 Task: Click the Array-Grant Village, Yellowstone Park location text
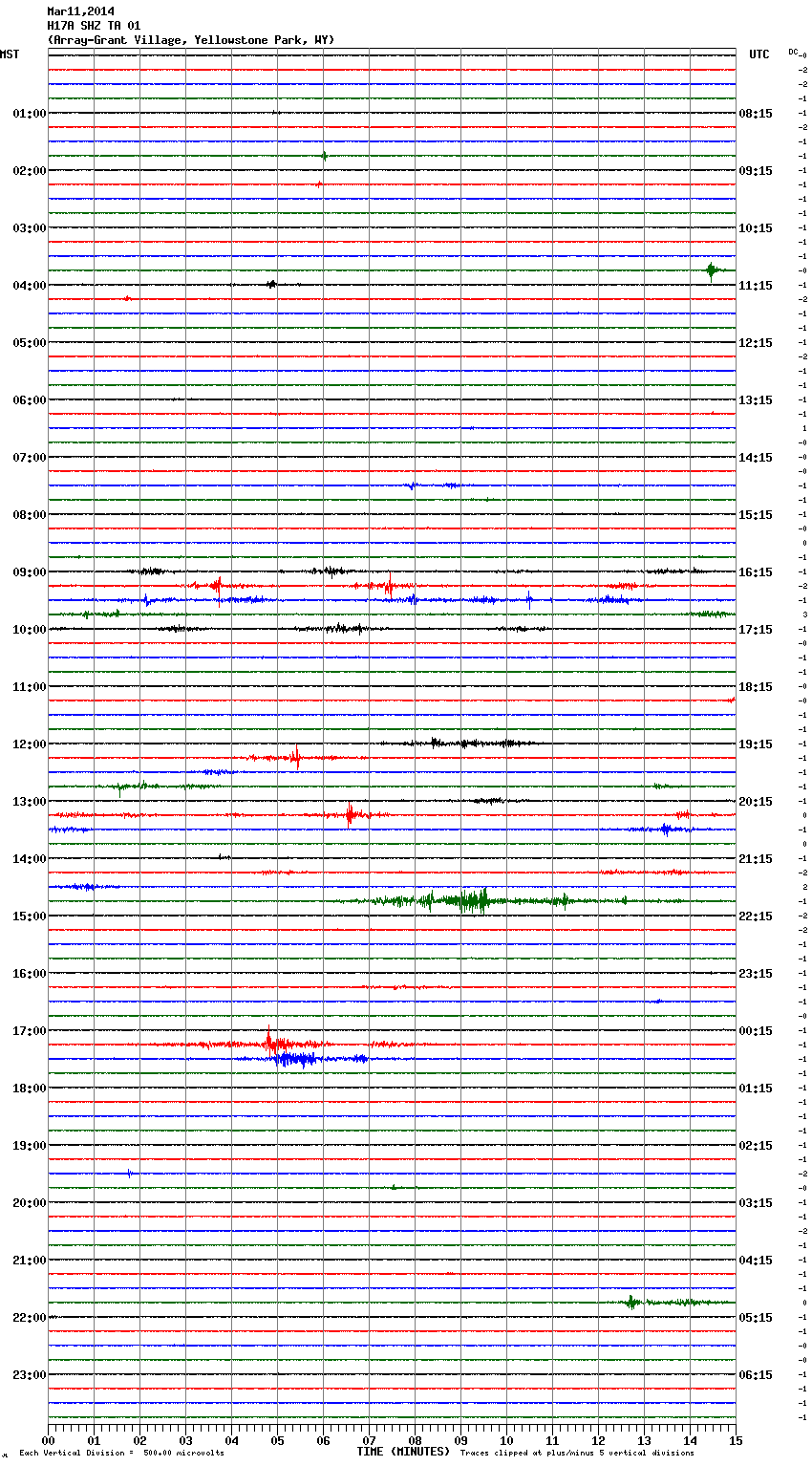point(191,40)
